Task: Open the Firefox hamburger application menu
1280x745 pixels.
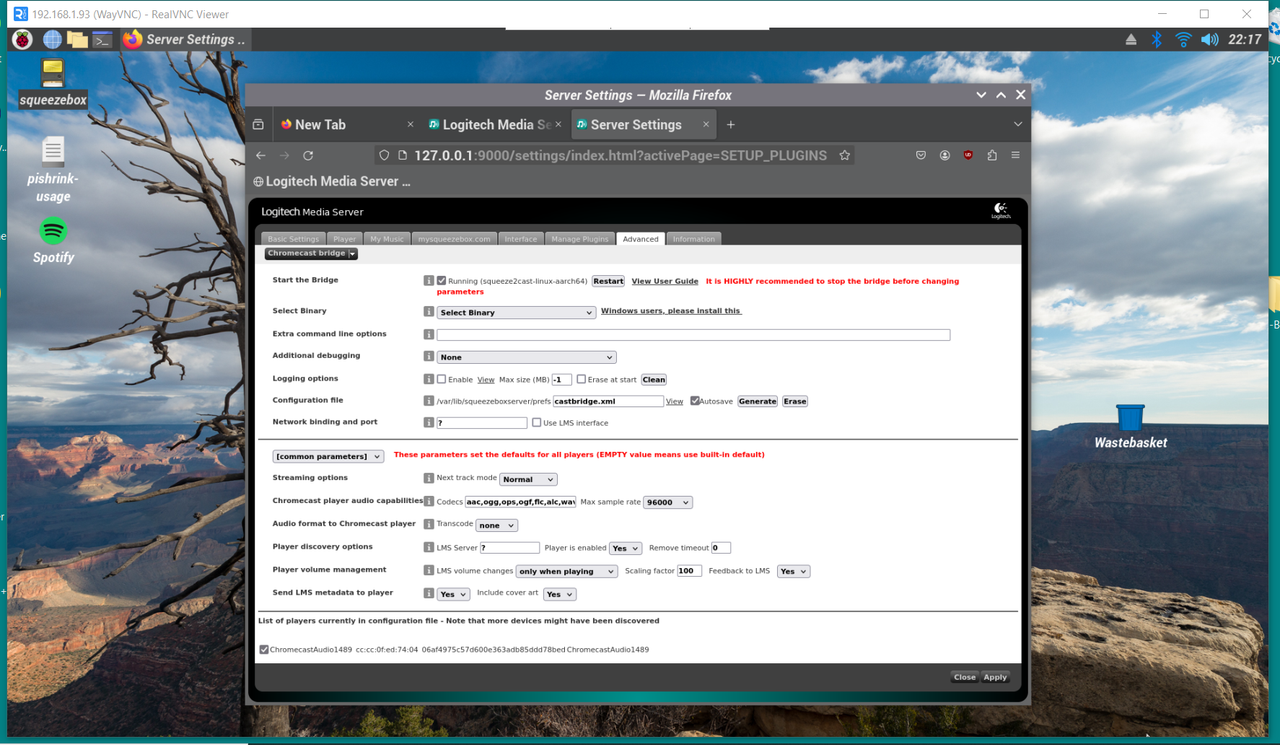Action: [1015, 156]
